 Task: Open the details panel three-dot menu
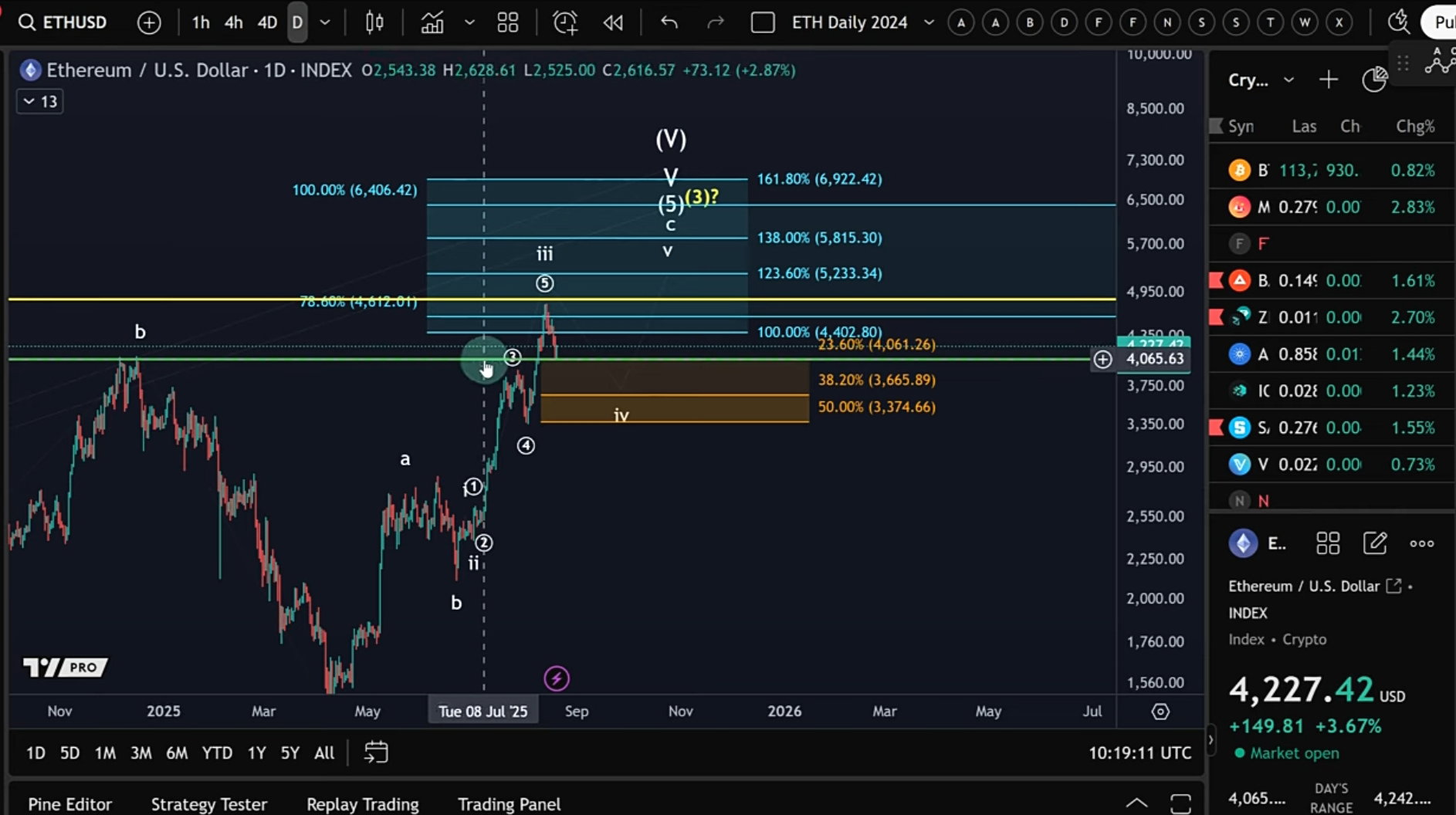[x=1422, y=543]
